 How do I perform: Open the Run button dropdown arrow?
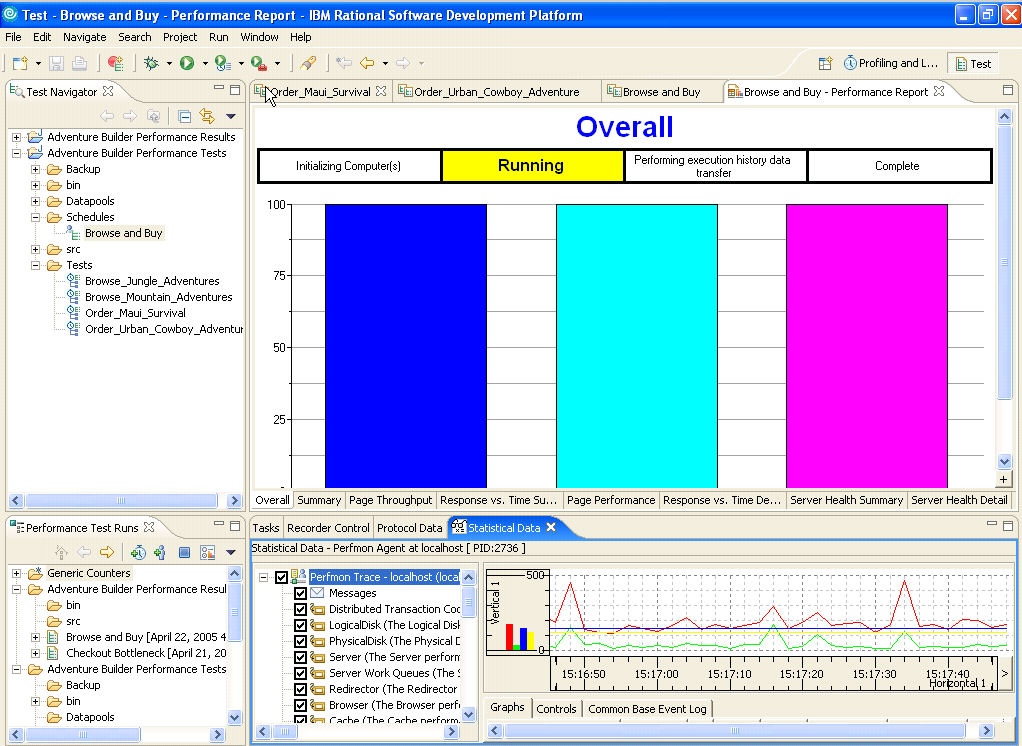pos(204,63)
